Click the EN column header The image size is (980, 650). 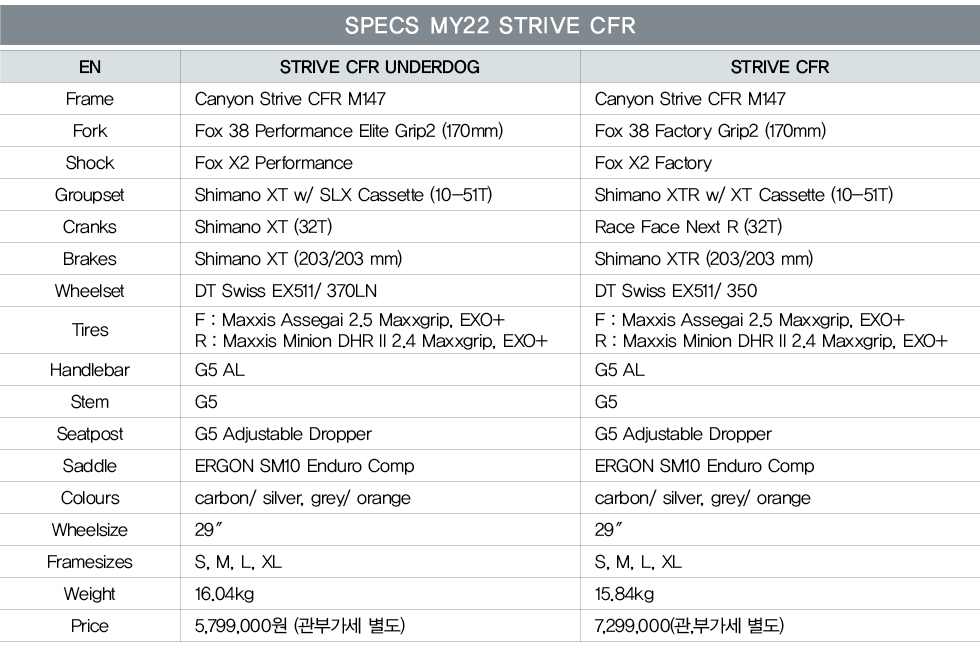(90, 67)
